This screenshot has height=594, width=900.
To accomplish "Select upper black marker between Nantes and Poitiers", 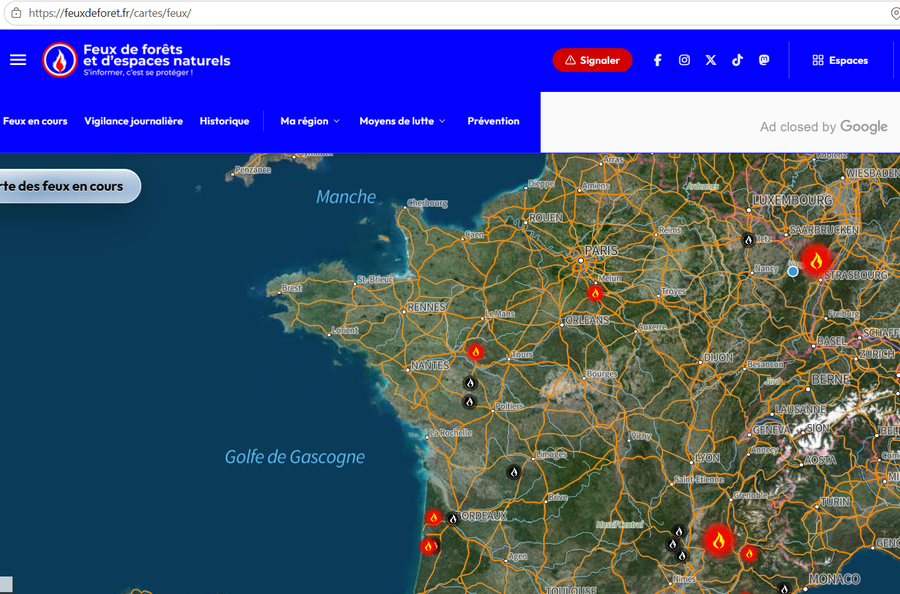I will [470, 383].
